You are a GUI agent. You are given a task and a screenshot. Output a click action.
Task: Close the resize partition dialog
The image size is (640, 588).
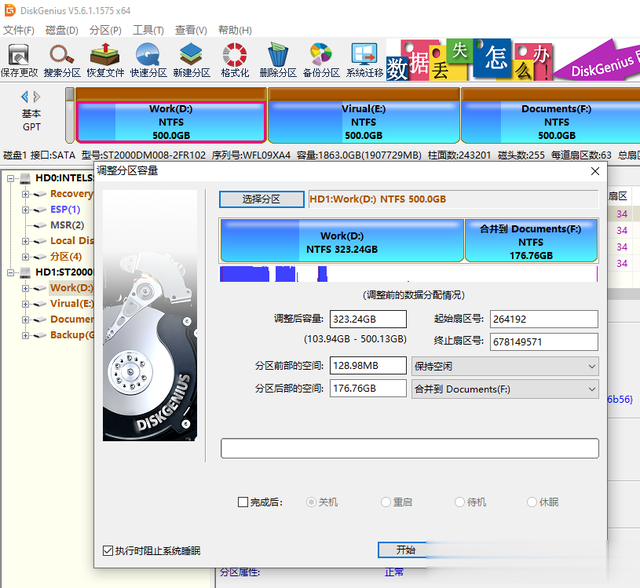(x=595, y=171)
